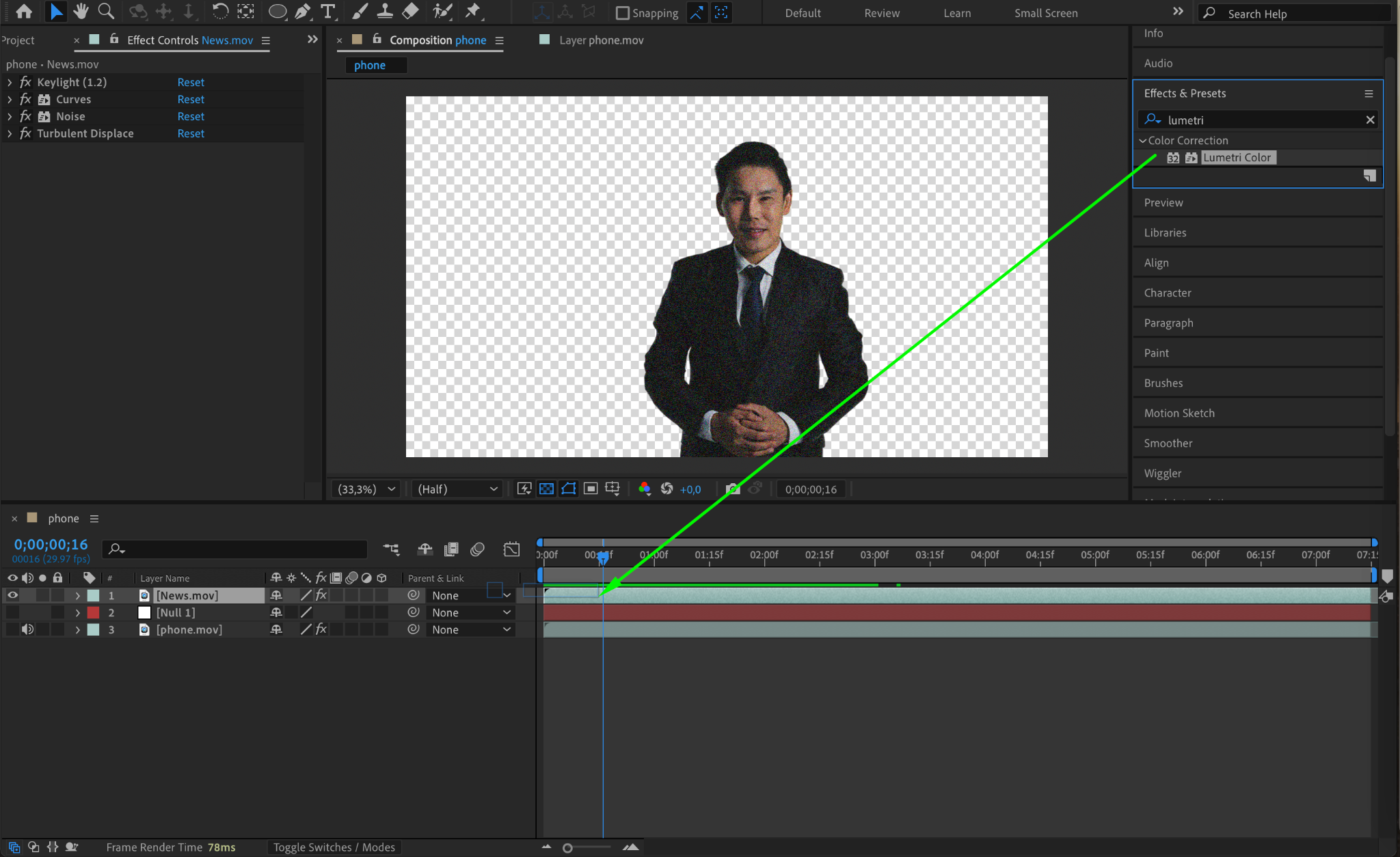Reset the Curves effect
The height and width of the screenshot is (857, 1400).
(191, 99)
